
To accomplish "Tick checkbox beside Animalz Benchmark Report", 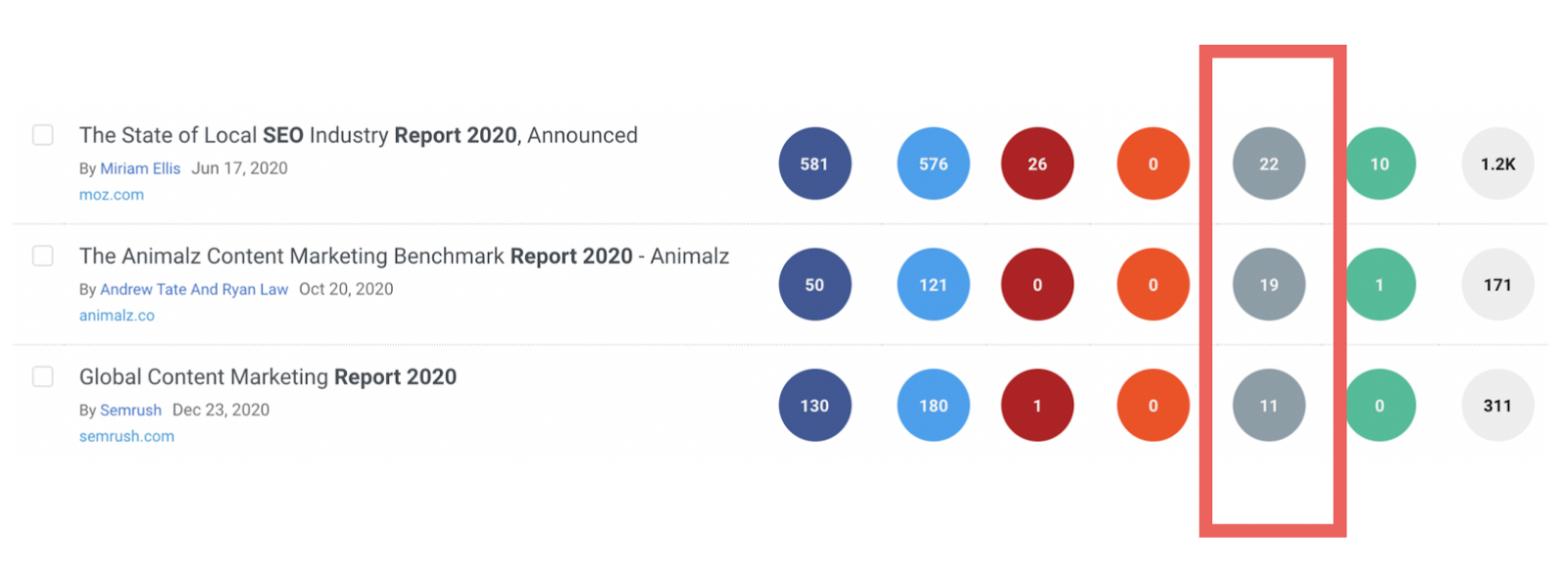I will click(43, 256).
